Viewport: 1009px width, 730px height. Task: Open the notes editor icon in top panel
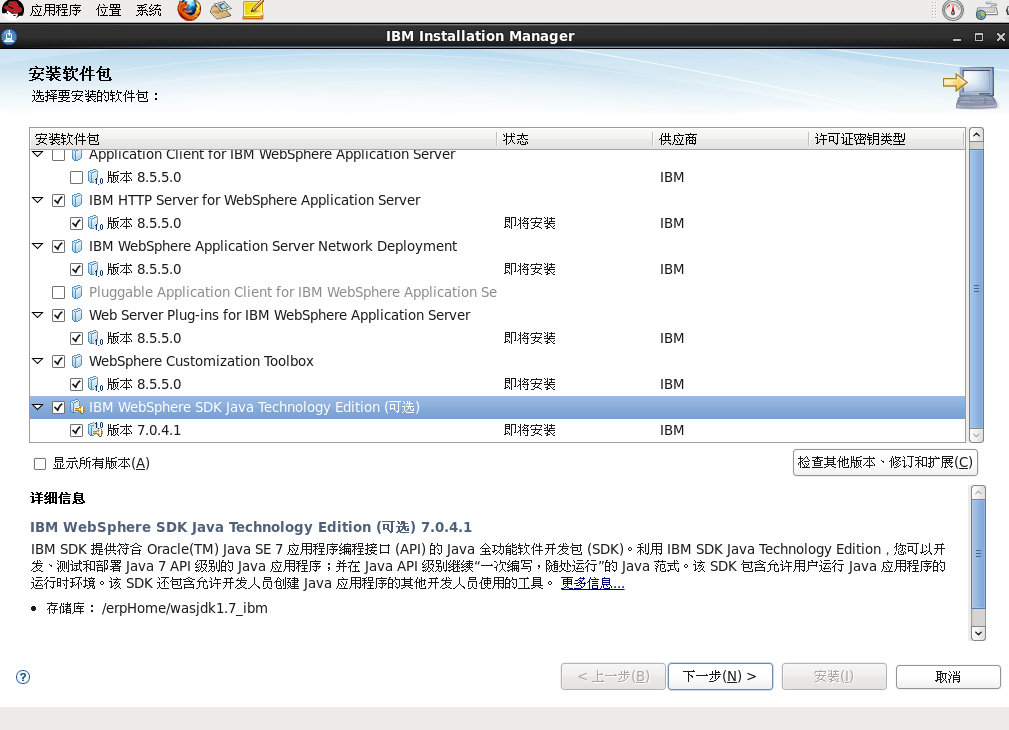click(x=253, y=10)
